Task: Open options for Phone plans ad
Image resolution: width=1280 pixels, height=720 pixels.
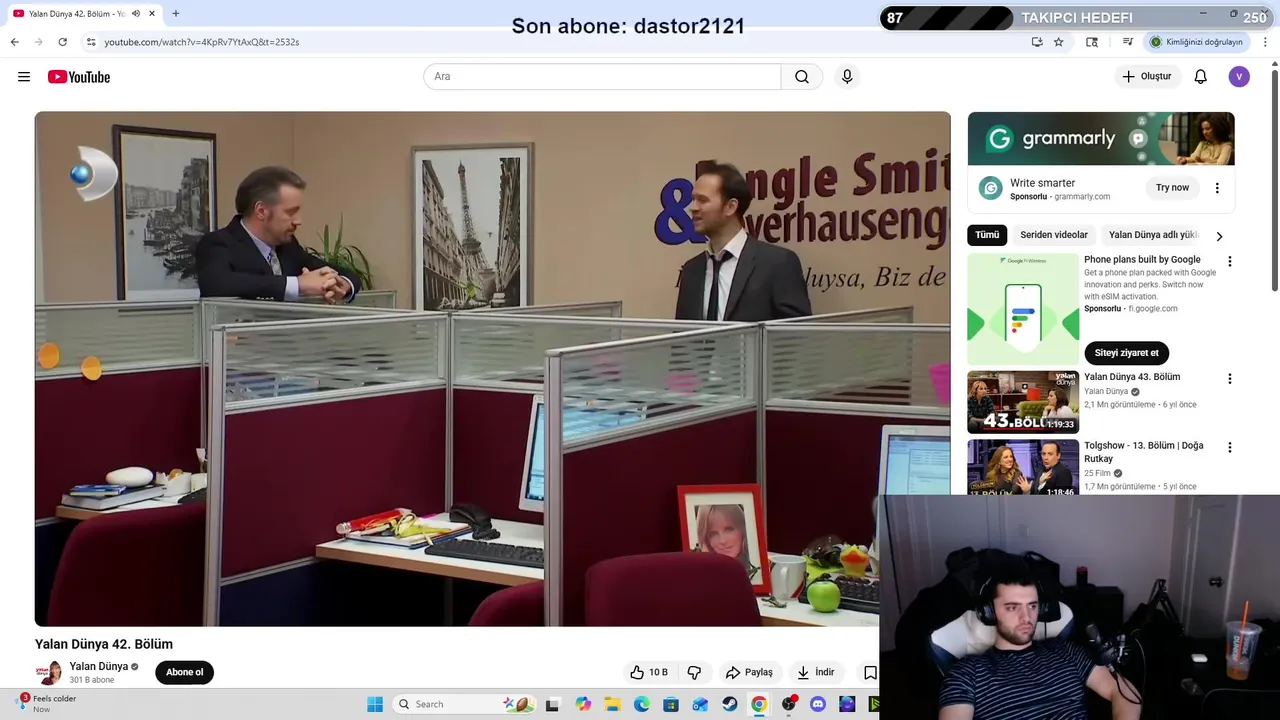Action: click(x=1230, y=261)
